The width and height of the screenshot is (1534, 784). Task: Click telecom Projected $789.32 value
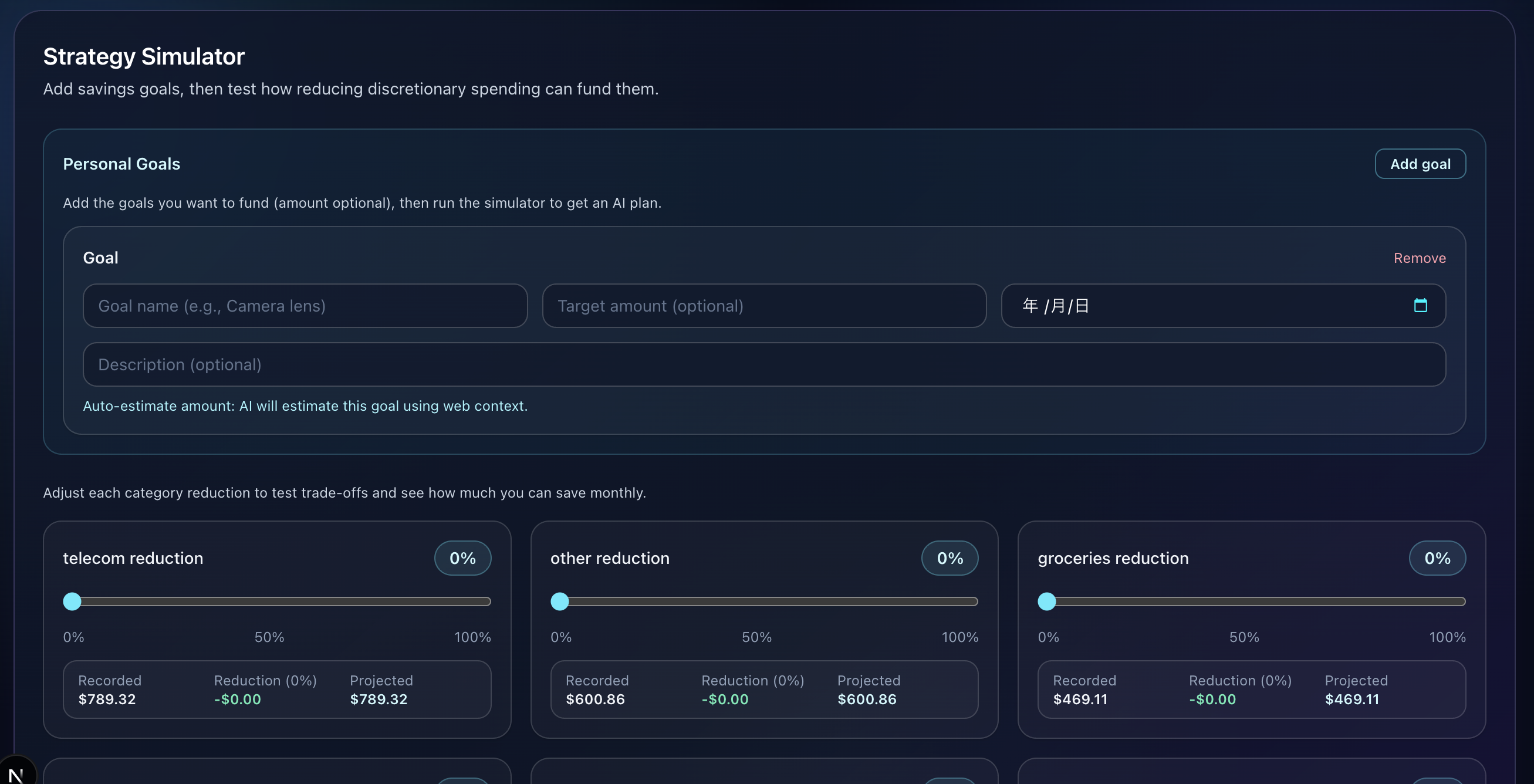click(x=378, y=699)
